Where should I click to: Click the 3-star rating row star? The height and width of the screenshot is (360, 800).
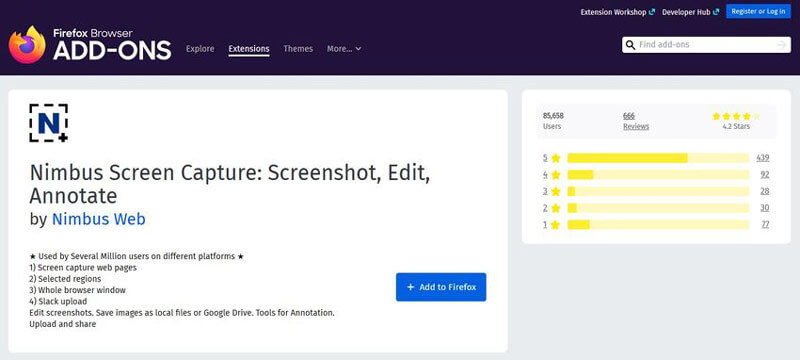556,192
